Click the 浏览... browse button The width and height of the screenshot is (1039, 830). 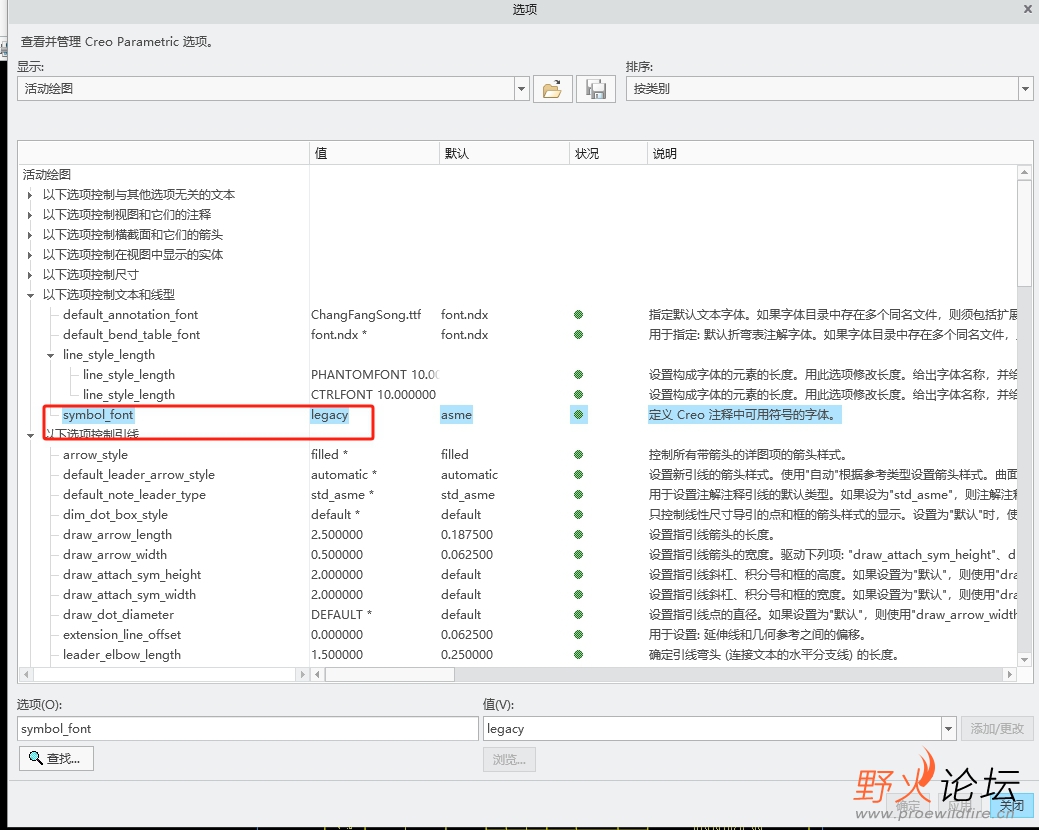pyautogui.click(x=509, y=760)
